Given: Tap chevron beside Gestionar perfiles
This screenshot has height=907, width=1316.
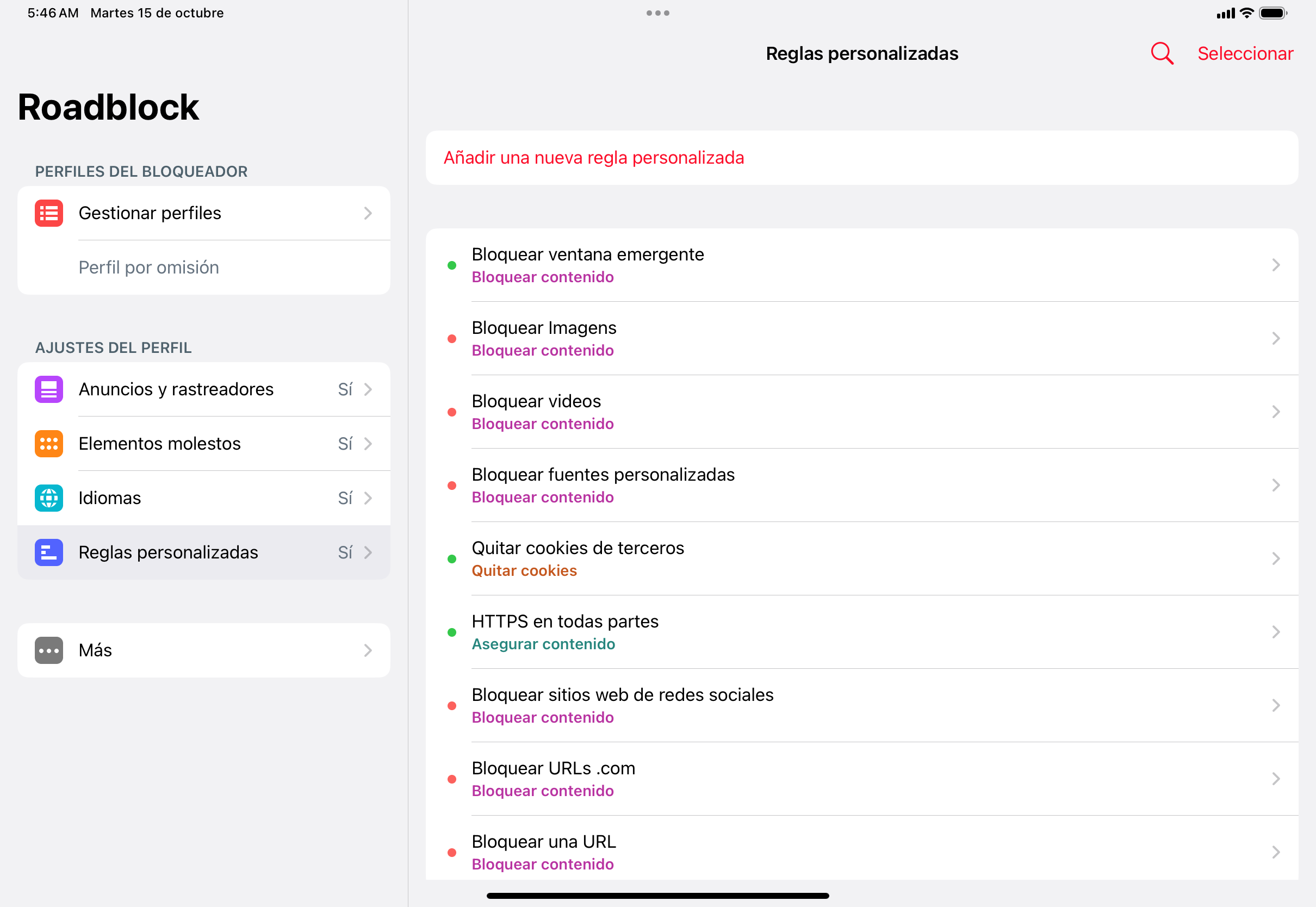Looking at the screenshot, I should [368, 213].
